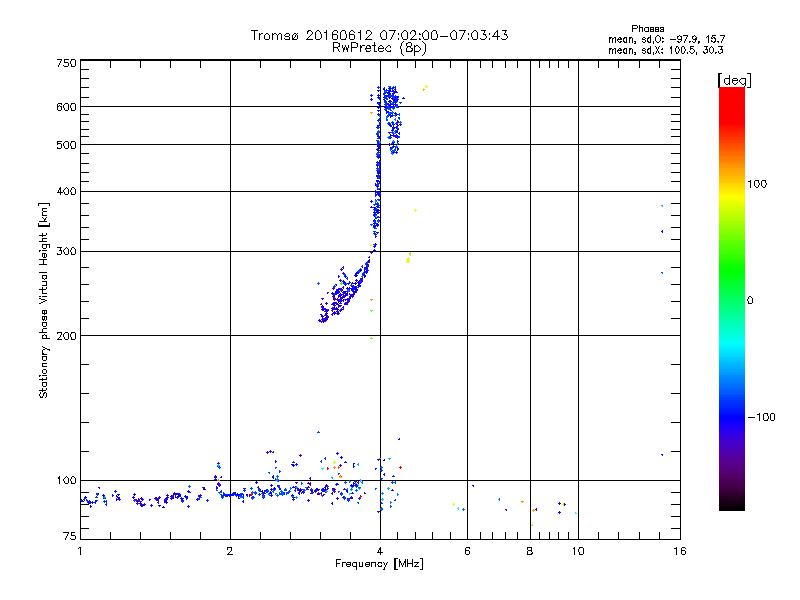
Task: Click the 'Frequency [MHz]' axis title
Action: [x=379, y=564]
